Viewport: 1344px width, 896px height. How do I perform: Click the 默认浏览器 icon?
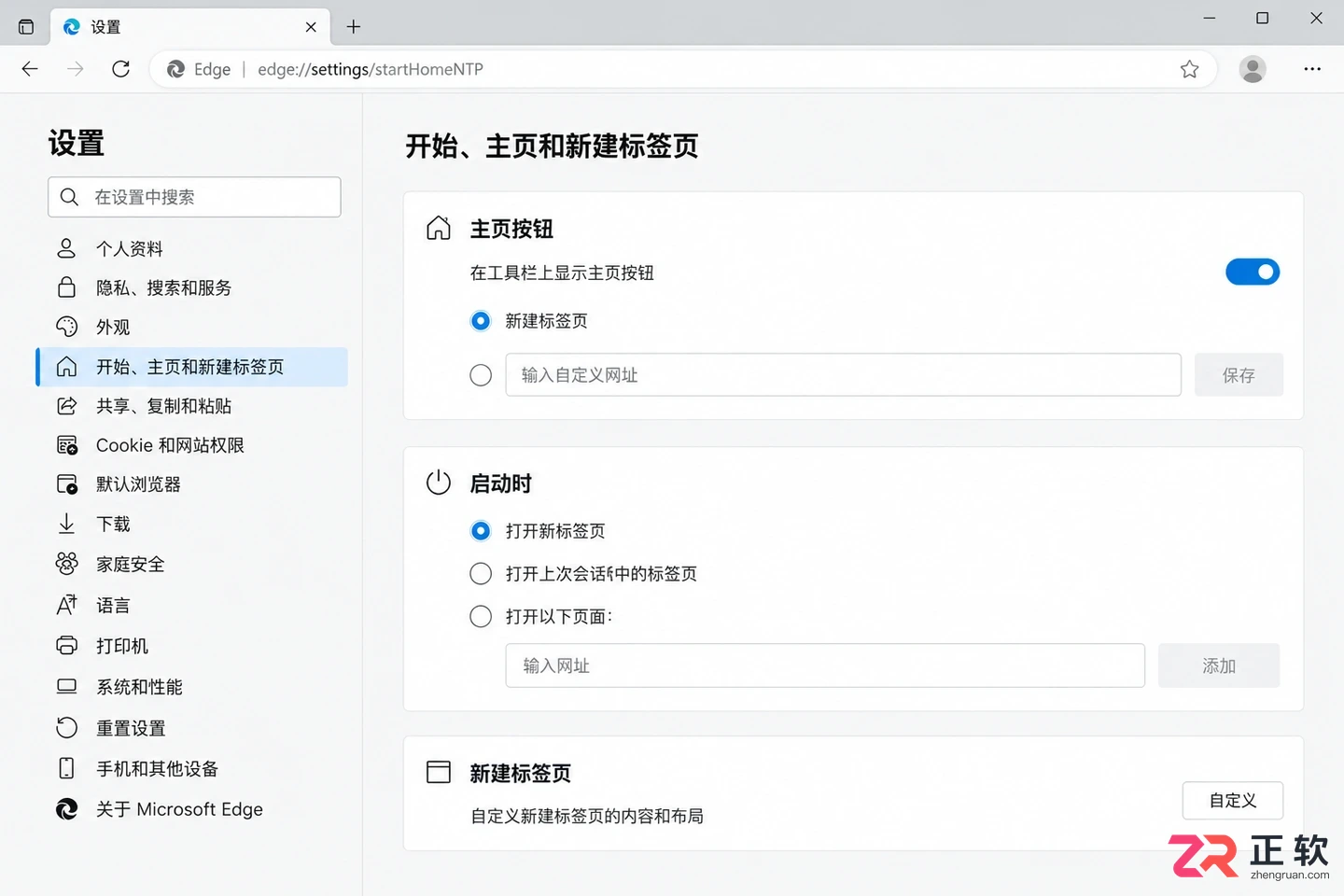point(67,484)
